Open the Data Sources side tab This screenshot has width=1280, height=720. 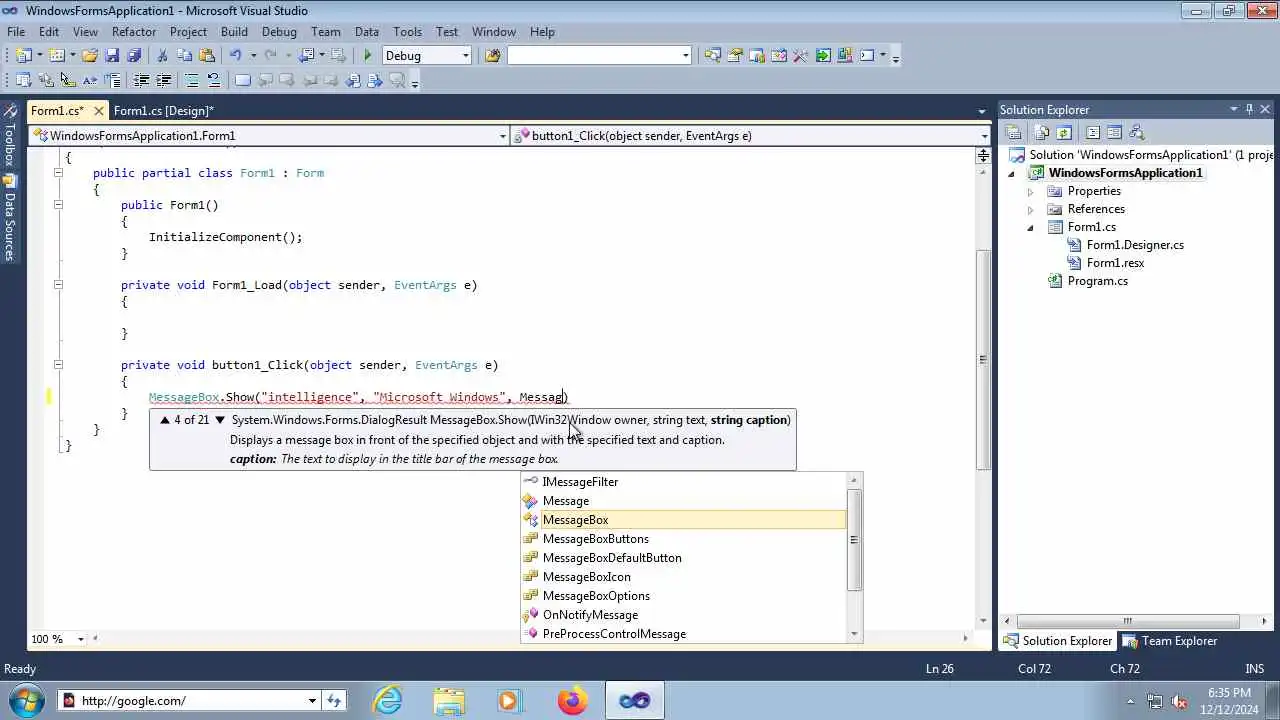(x=9, y=219)
